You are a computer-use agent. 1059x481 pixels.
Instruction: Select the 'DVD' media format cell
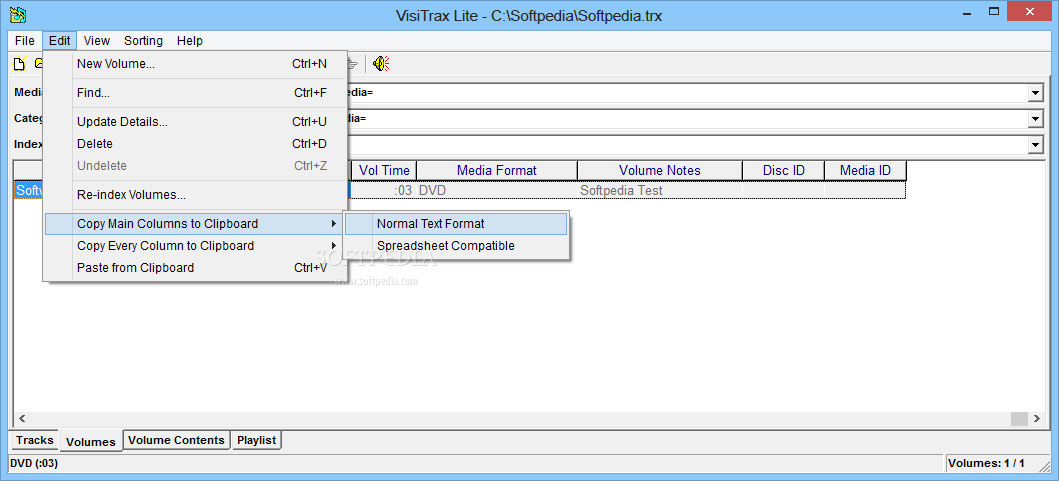point(497,191)
